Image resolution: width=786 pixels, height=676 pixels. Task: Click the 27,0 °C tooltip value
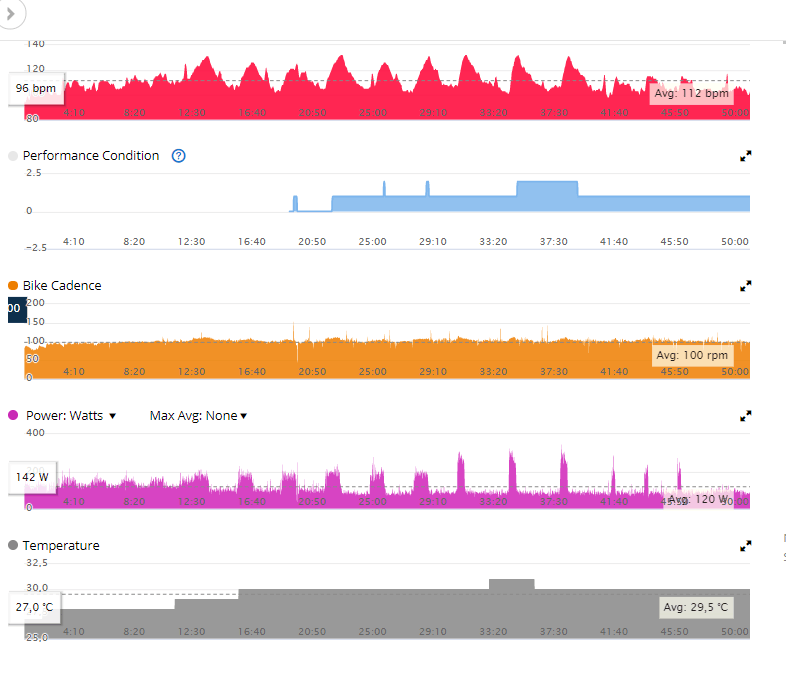34,607
